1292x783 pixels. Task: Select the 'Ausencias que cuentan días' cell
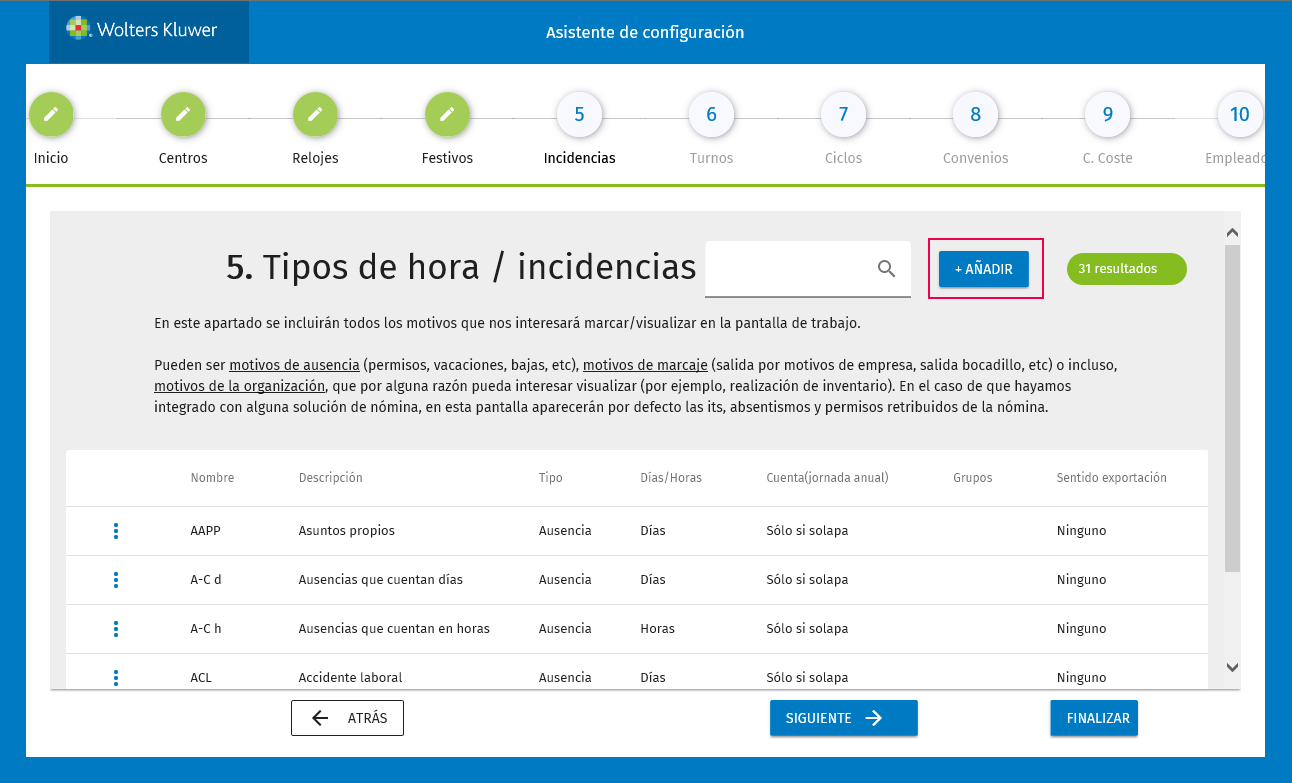click(380, 580)
